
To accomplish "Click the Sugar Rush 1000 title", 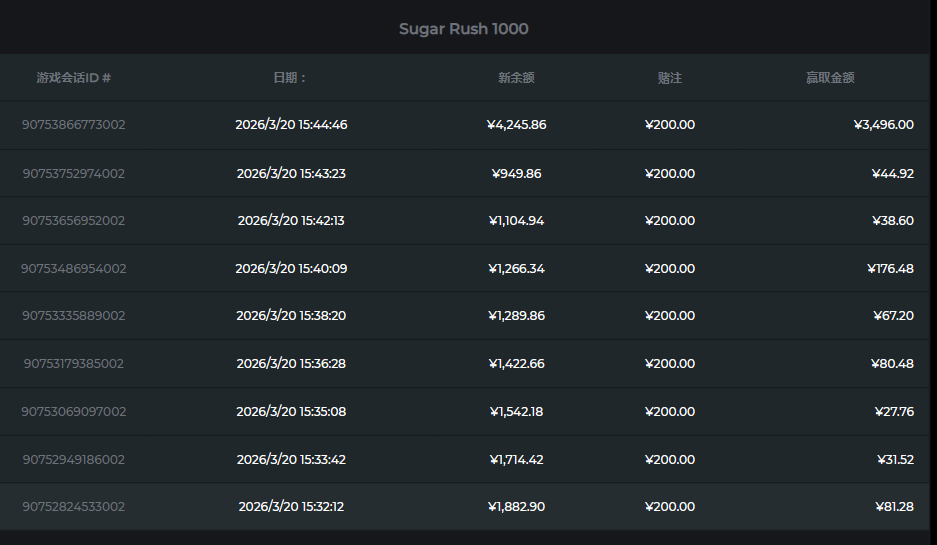I will (463, 29).
